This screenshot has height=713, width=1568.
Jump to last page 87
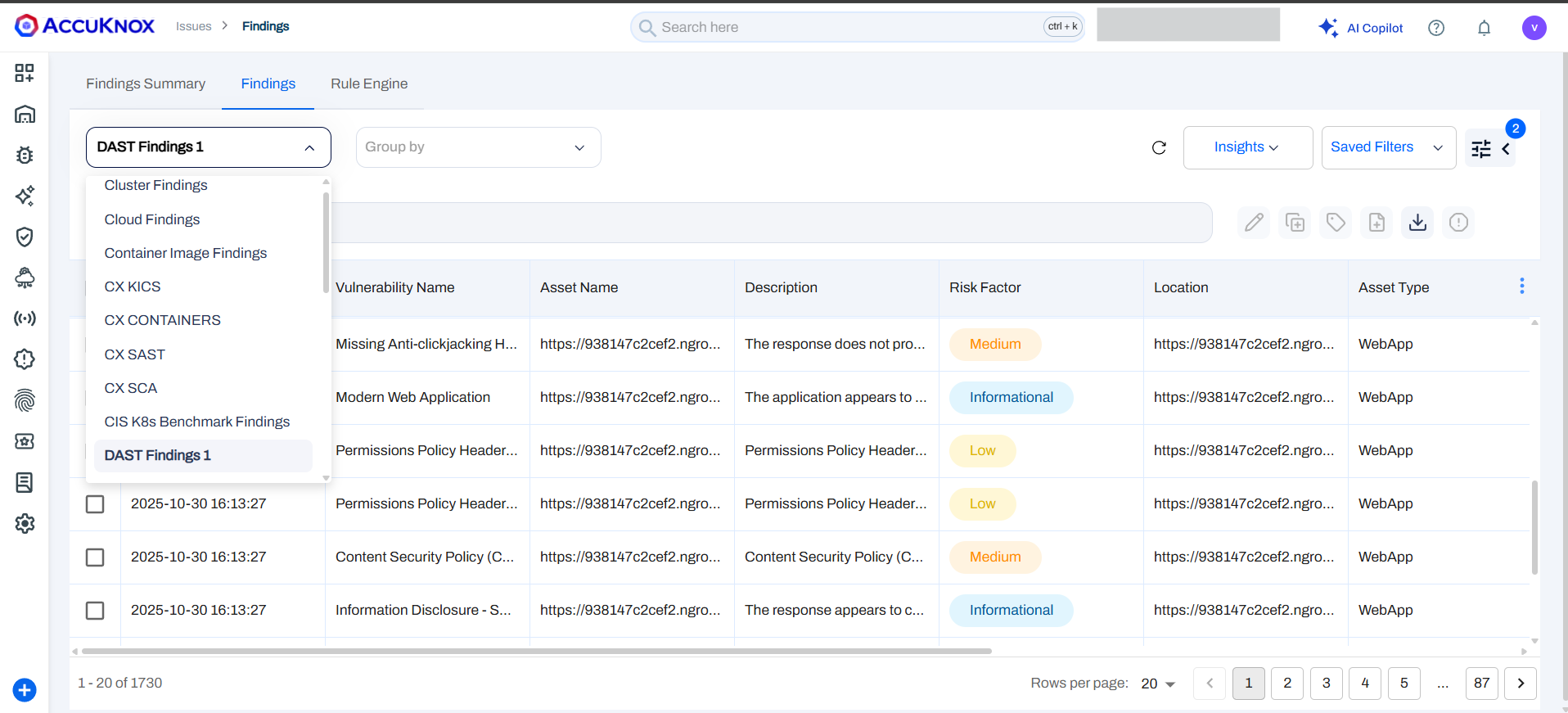coord(1482,684)
